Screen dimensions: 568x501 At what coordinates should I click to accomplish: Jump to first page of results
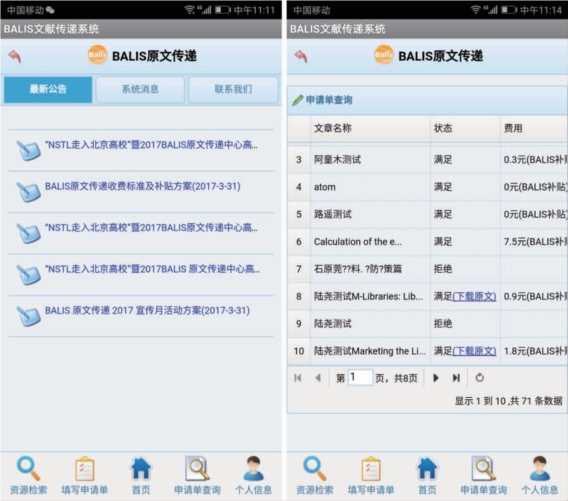[x=298, y=378]
